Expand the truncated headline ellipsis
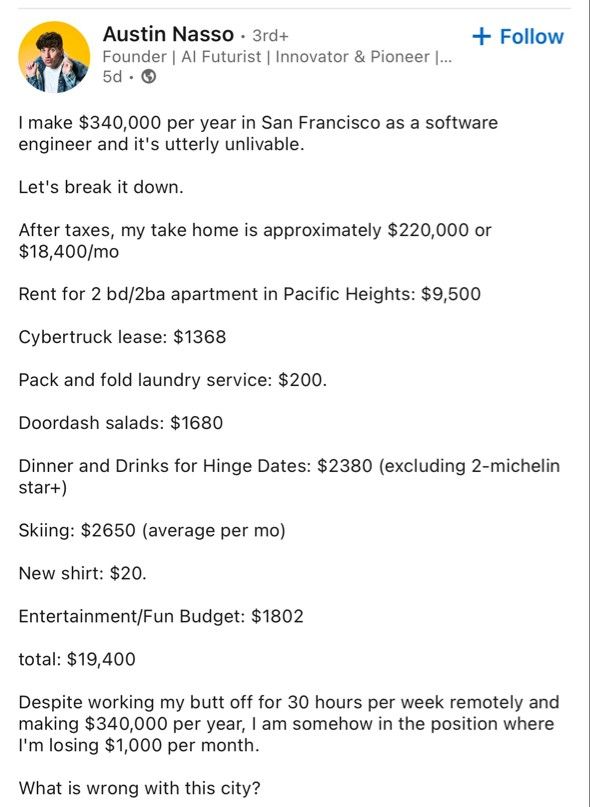 point(444,57)
